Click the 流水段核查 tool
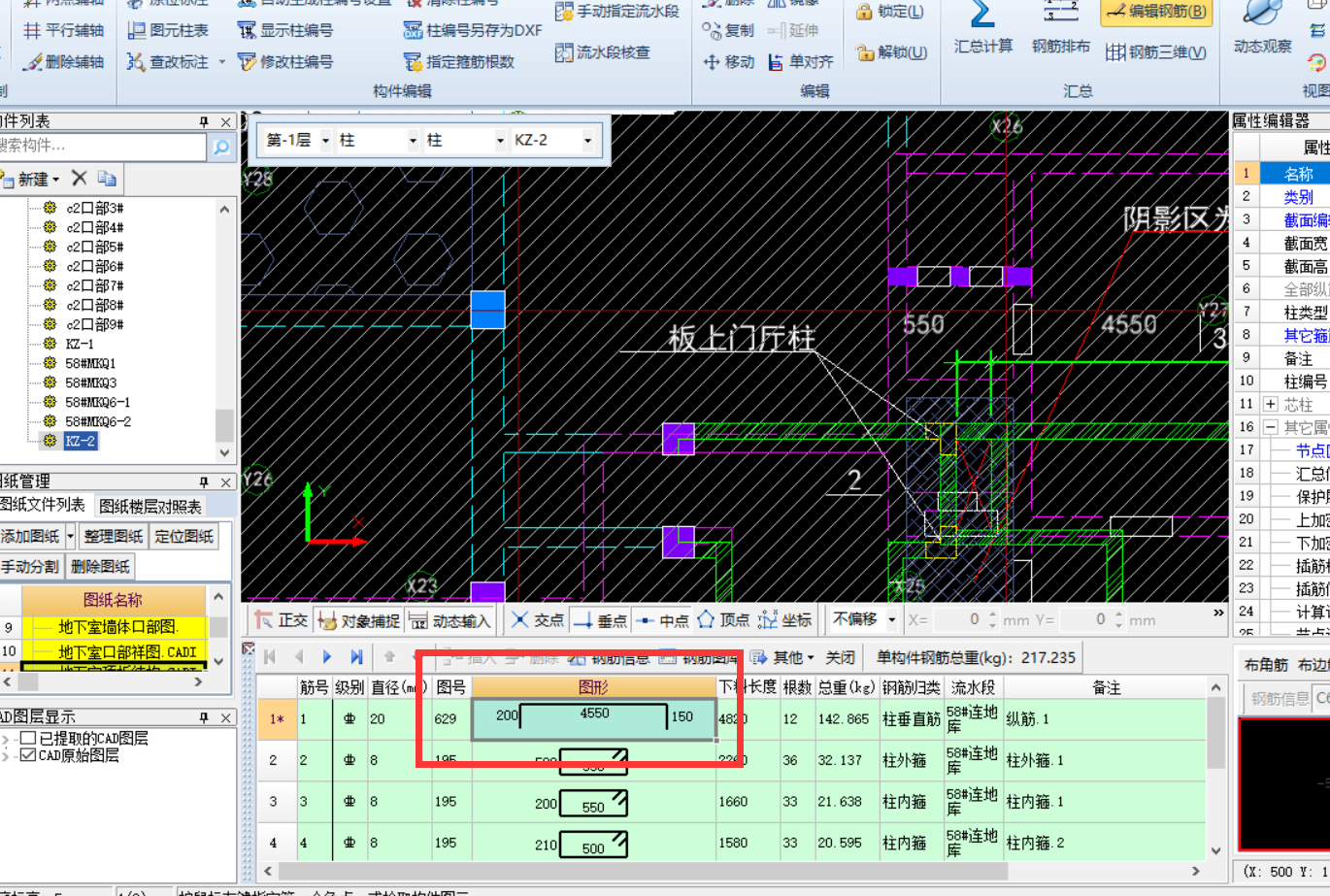This screenshot has width=1330, height=896. tap(602, 51)
